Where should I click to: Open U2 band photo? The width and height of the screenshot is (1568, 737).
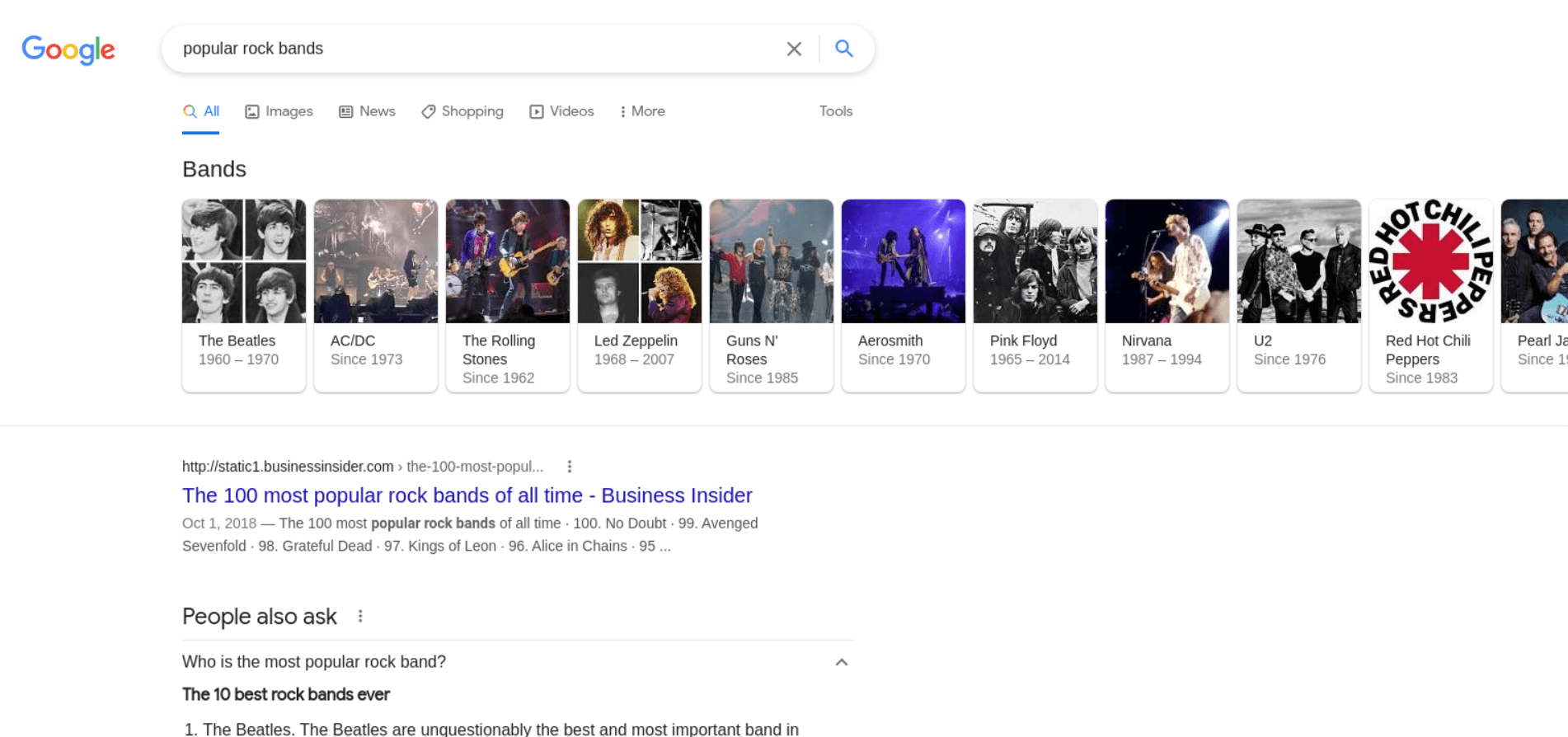point(1299,261)
